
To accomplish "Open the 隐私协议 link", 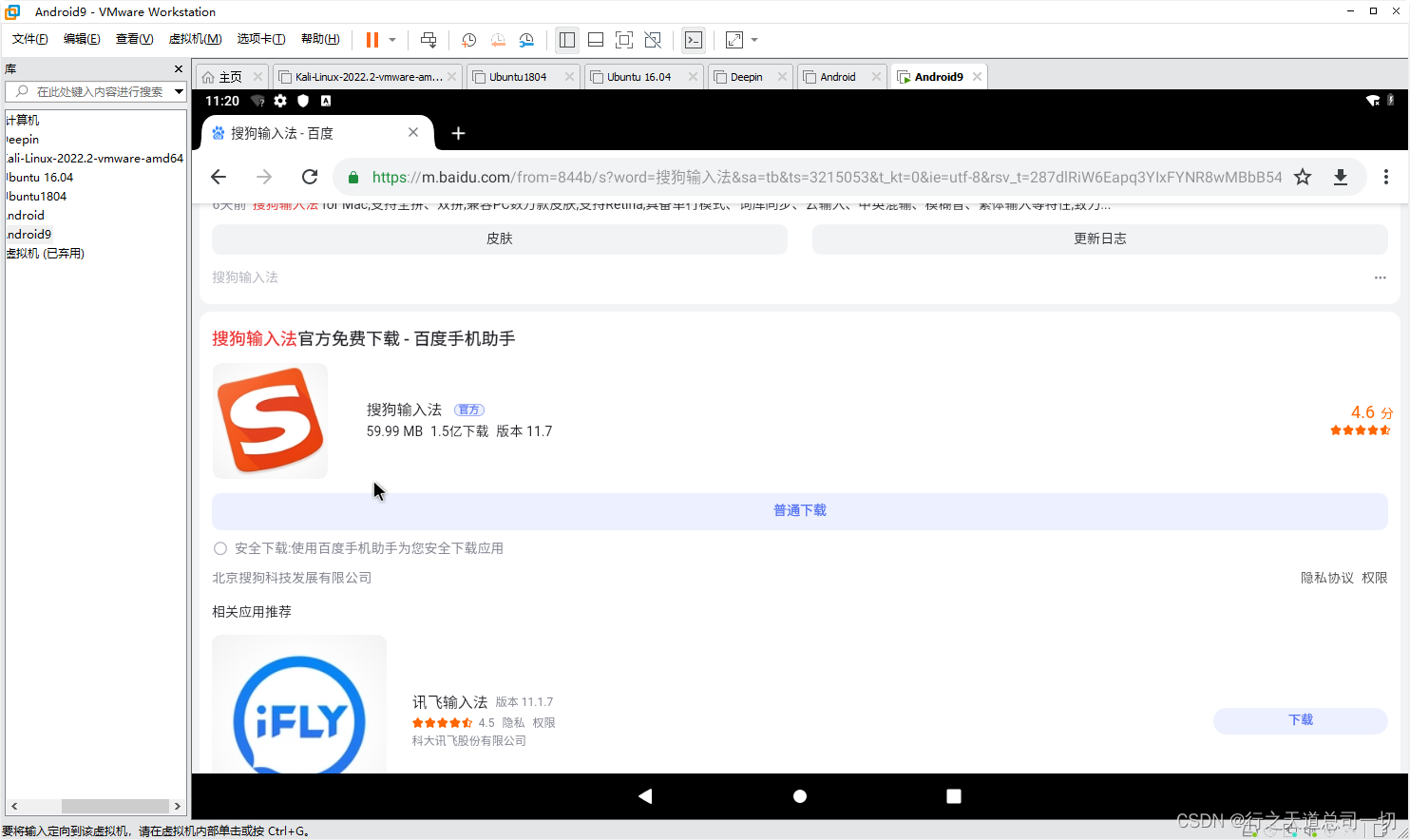I will click(1327, 578).
